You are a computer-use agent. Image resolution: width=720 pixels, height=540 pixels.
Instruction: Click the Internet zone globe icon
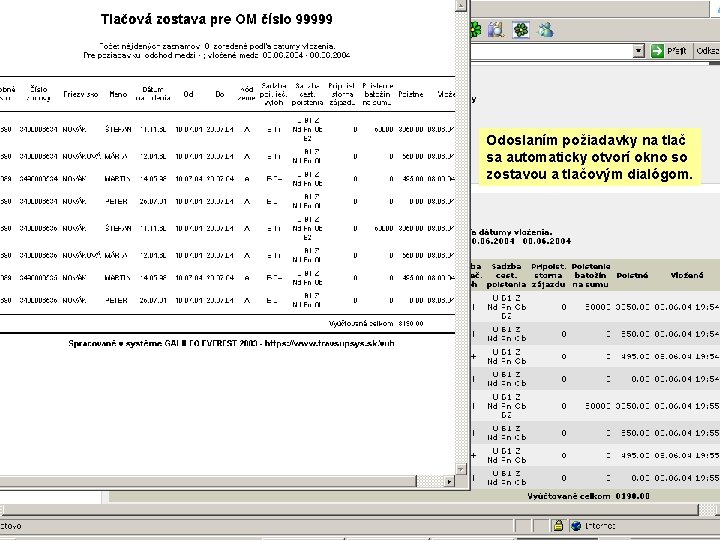click(576, 525)
